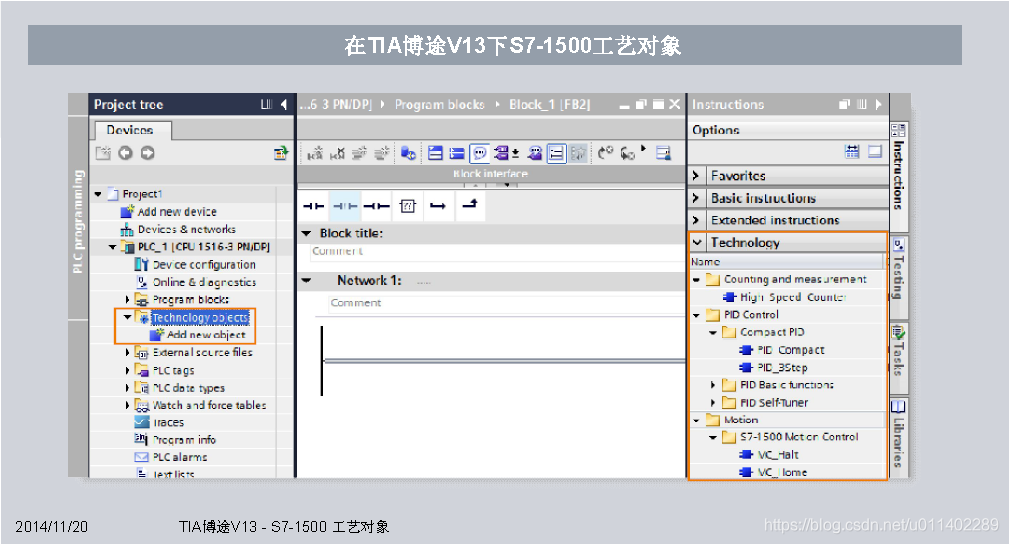Viewport: 1009px width, 544px height.
Task: Go back in the Project tree toolbar
Action: pyautogui.click(x=125, y=153)
